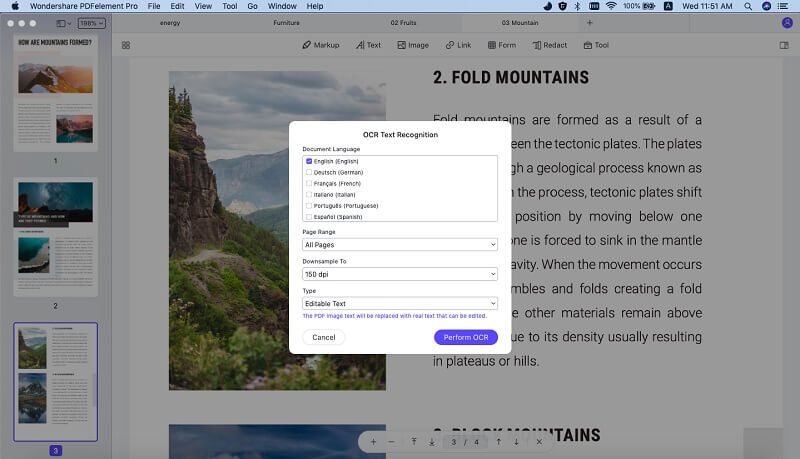Open the View menu
This screenshot has height=459, width=800.
(x=203, y=6)
